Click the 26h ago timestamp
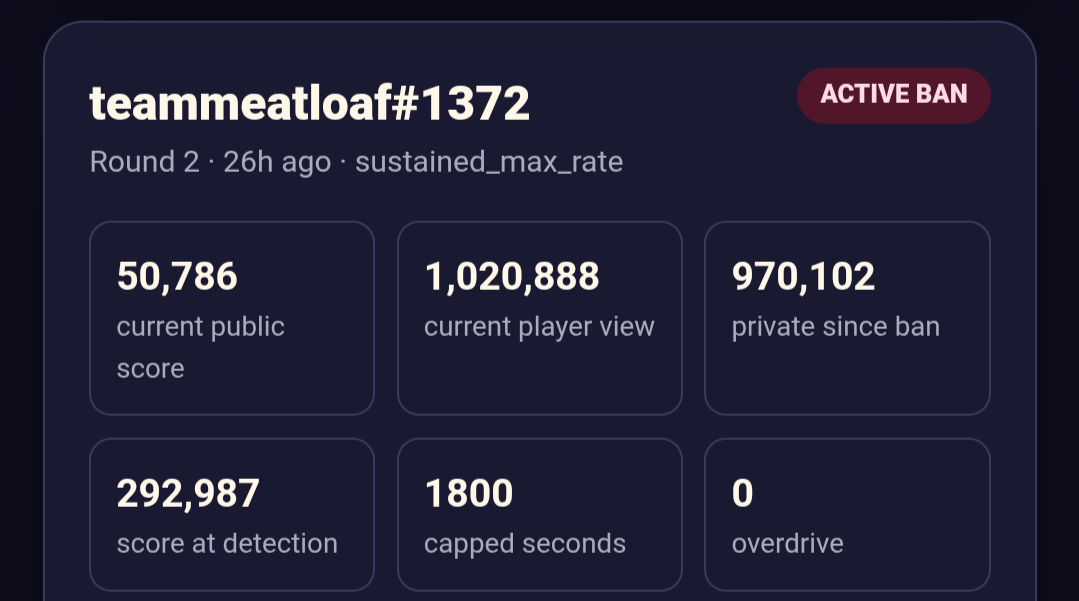Image resolution: width=1079 pixels, height=601 pixels. [x=277, y=162]
